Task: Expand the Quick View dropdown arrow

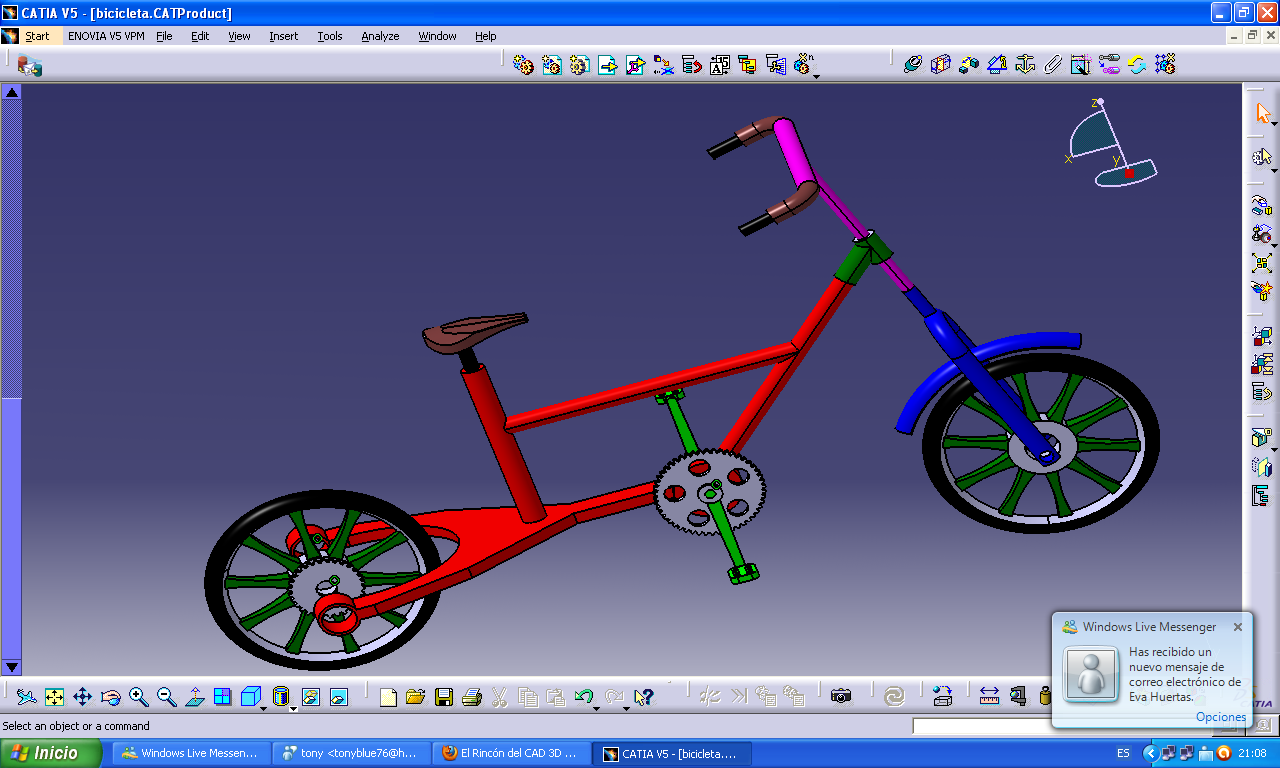Action: [264, 708]
